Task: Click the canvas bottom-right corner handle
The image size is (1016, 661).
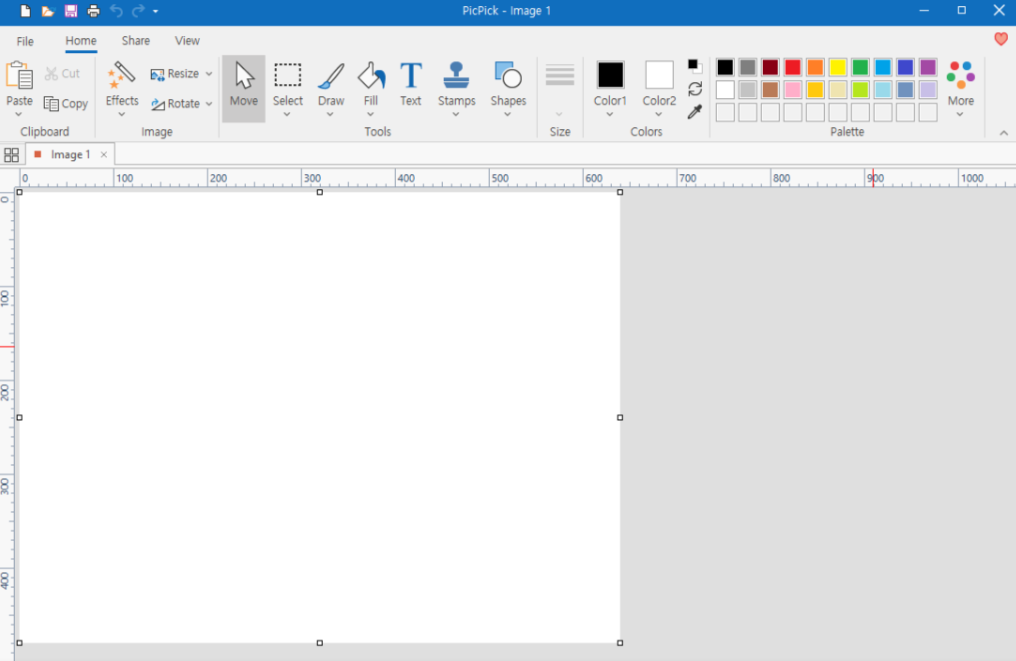Action: pos(620,643)
